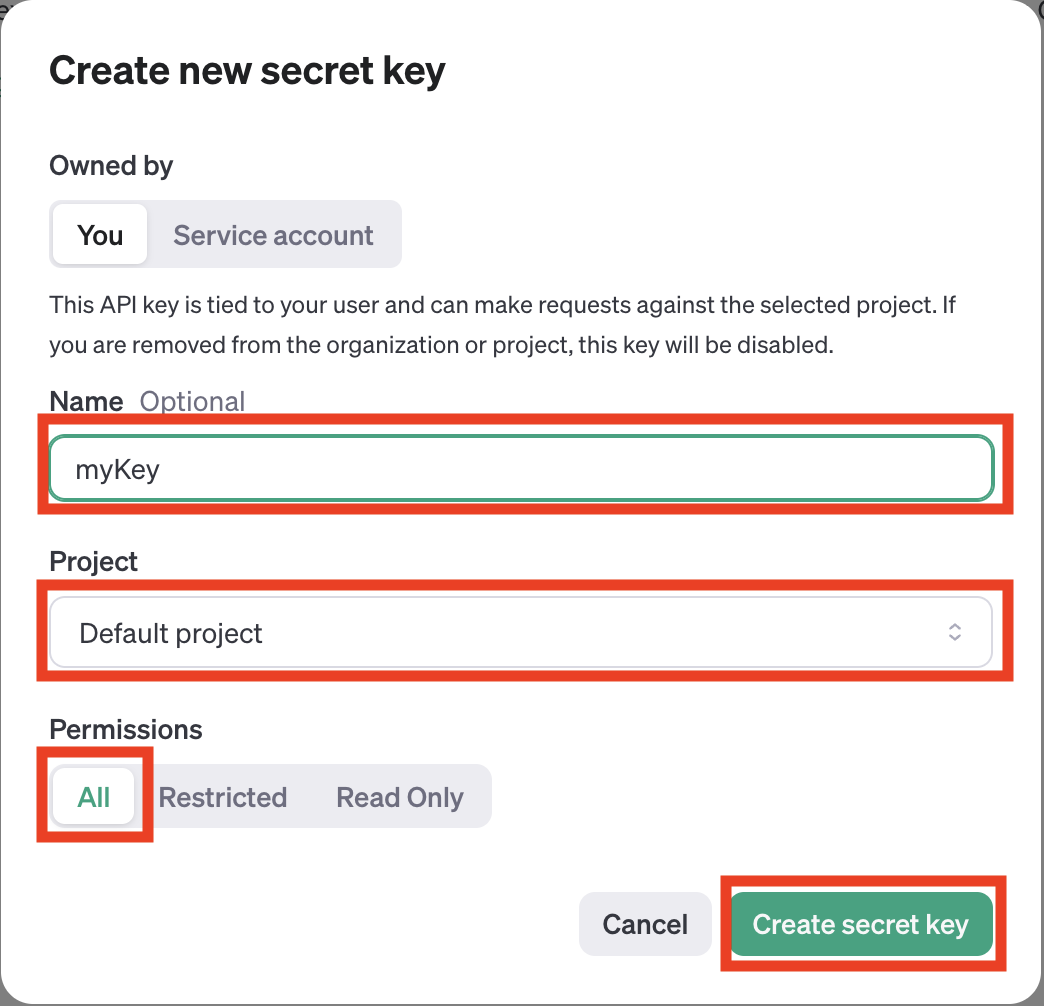Click the Optional hint beside Name
The height and width of the screenshot is (1006, 1044).
(192, 401)
